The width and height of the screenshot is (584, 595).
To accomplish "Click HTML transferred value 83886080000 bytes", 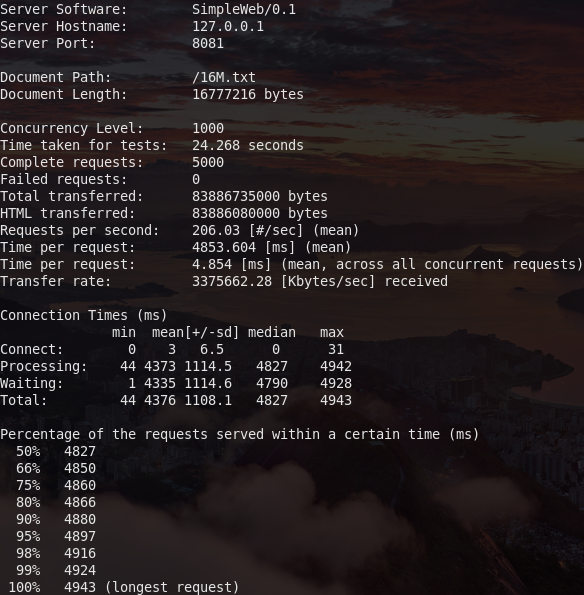I will 260,213.
